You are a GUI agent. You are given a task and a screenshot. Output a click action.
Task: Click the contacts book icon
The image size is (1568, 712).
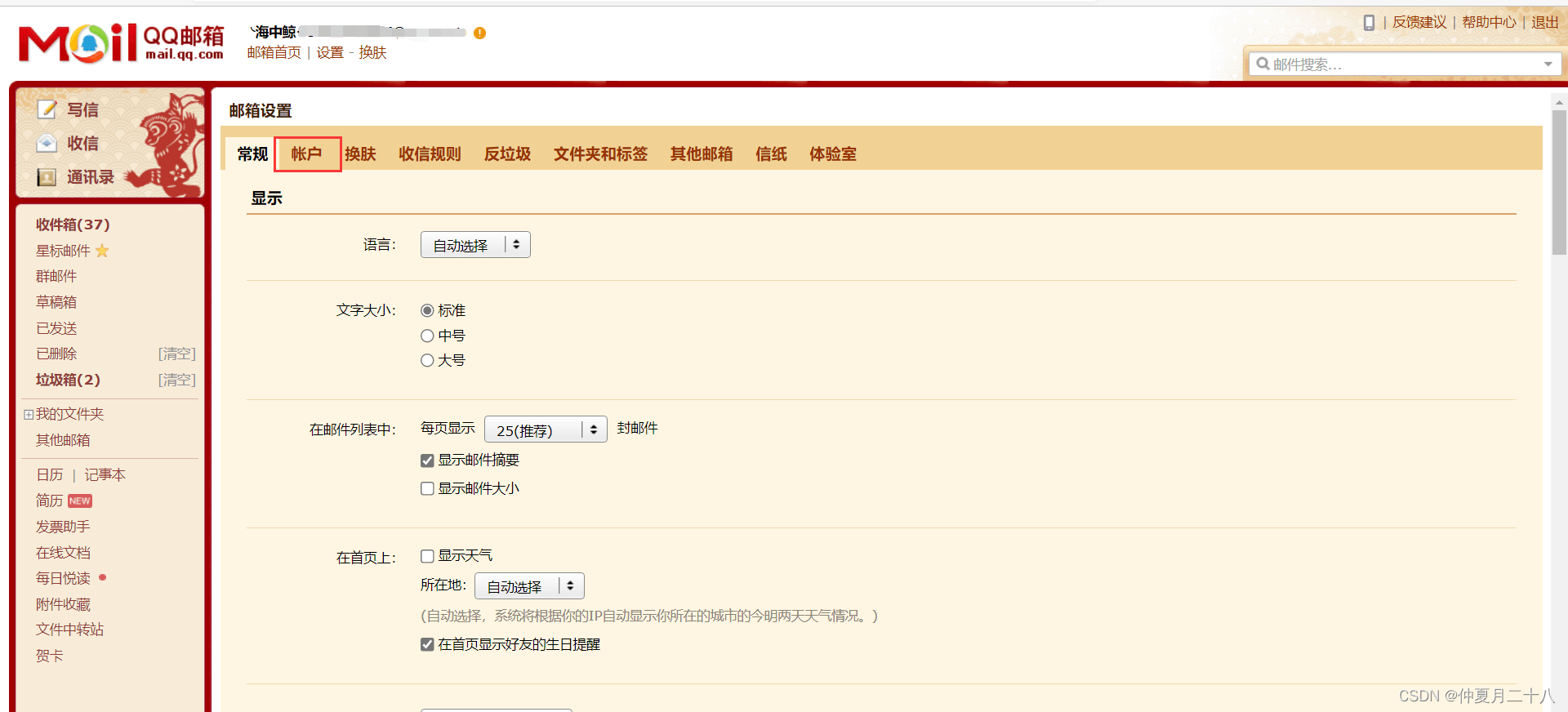tap(47, 177)
